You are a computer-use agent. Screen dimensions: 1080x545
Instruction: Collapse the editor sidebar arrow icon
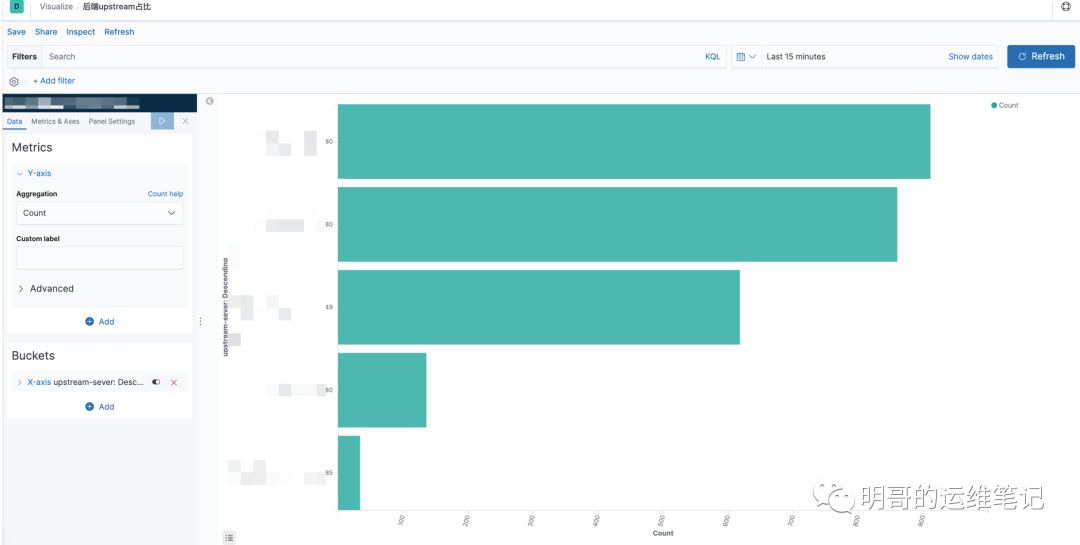point(209,101)
